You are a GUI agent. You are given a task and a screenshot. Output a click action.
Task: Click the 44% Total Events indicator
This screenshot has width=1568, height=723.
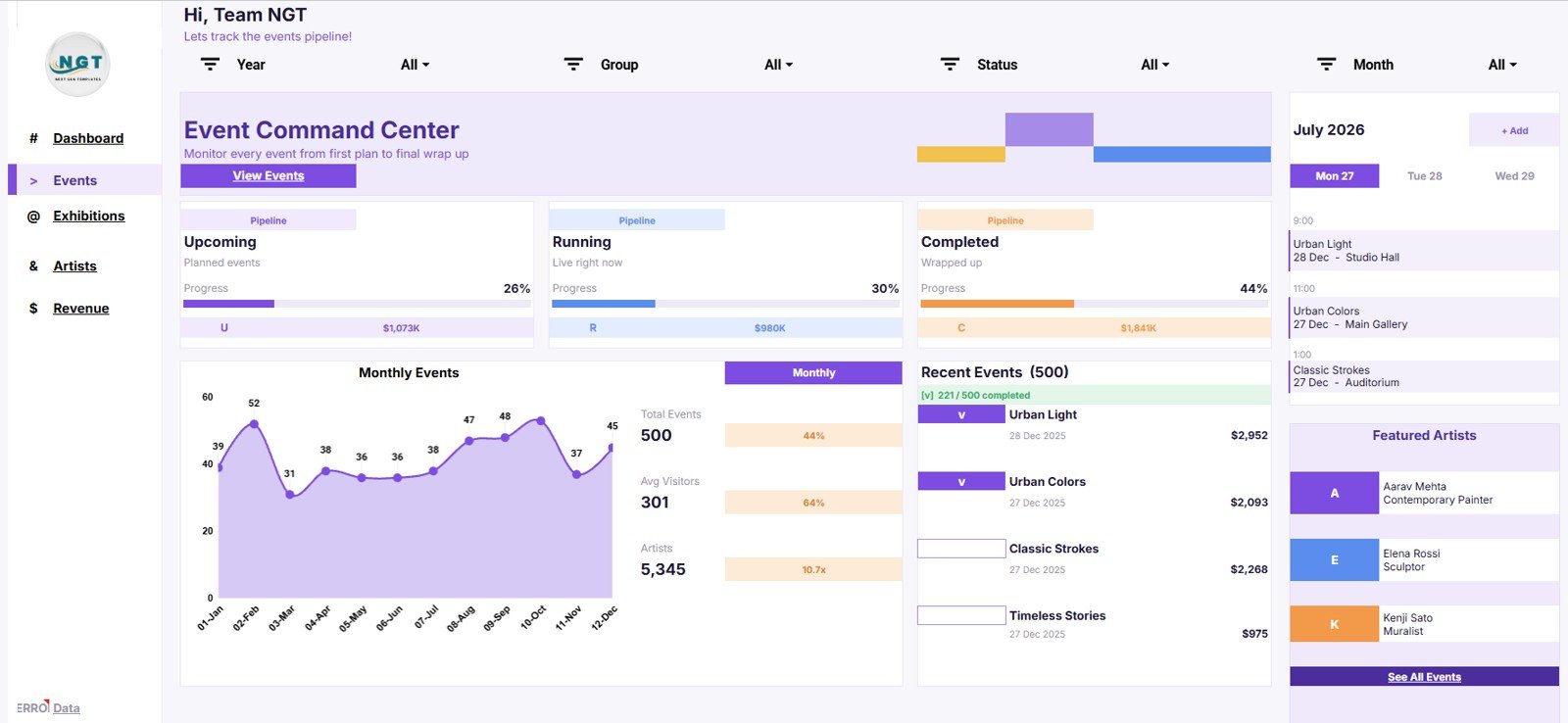coord(813,436)
